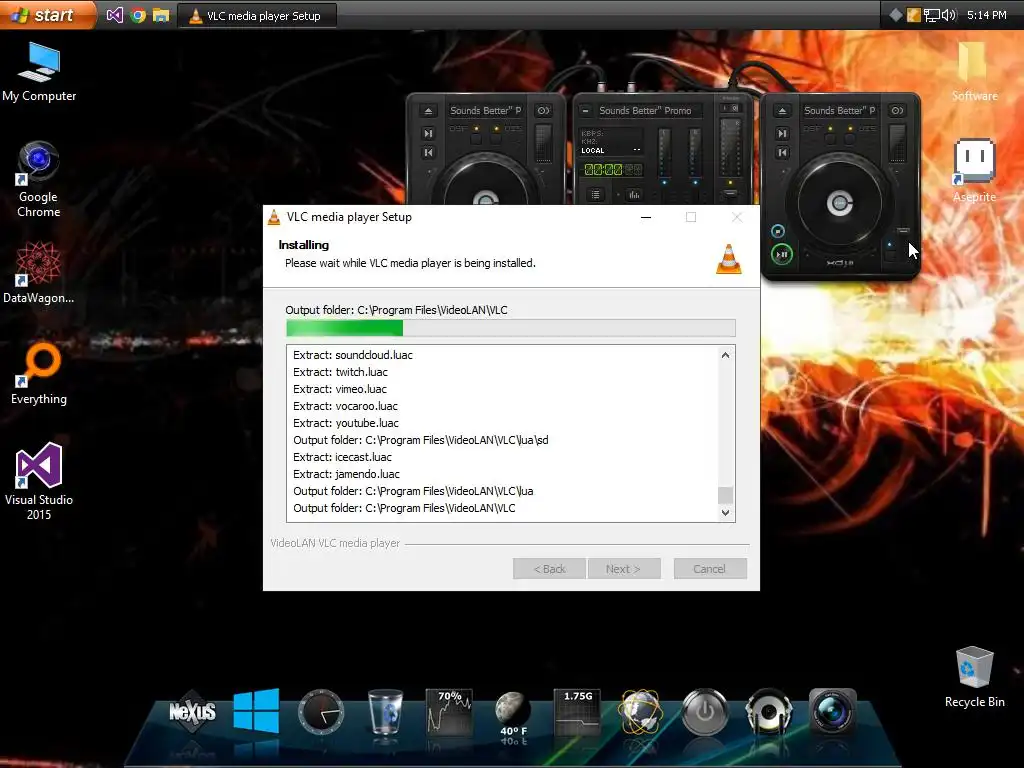Minimize the VLC media player Setup window
The width and height of the screenshot is (1024, 768).
(x=646, y=217)
